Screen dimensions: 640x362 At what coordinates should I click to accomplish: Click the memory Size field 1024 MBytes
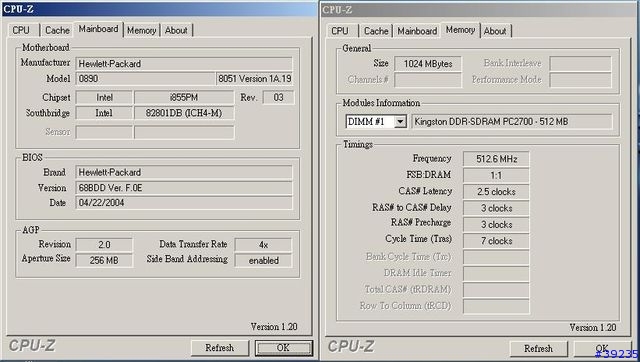coord(428,64)
